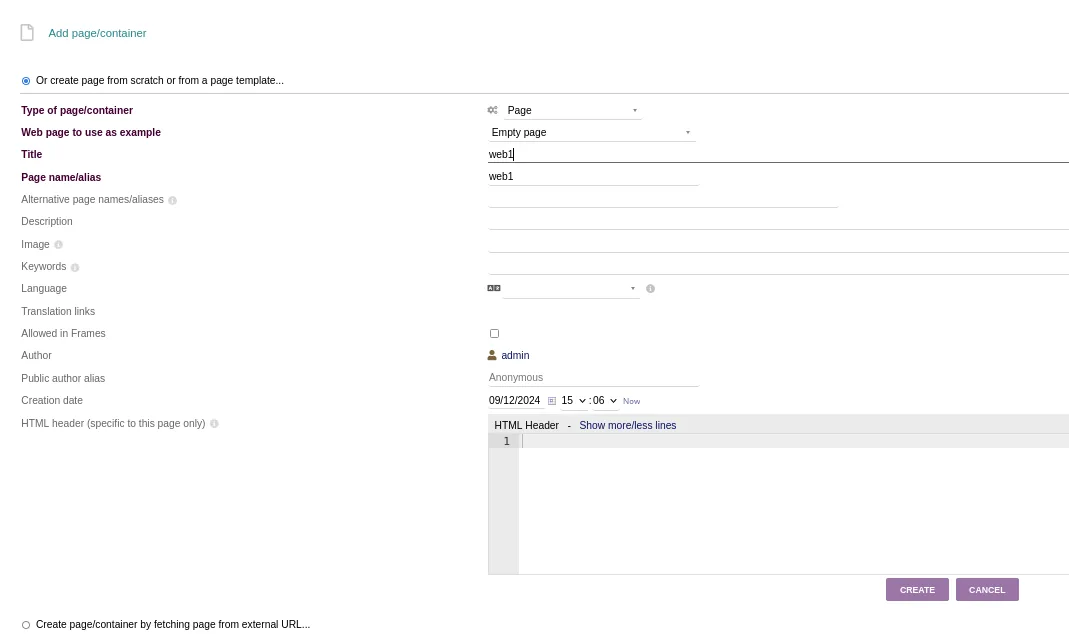The width and height of the screenshot is (1069, 634).
Task: Click the 'Web page to use as example' label
Action: tap(91, 132)
